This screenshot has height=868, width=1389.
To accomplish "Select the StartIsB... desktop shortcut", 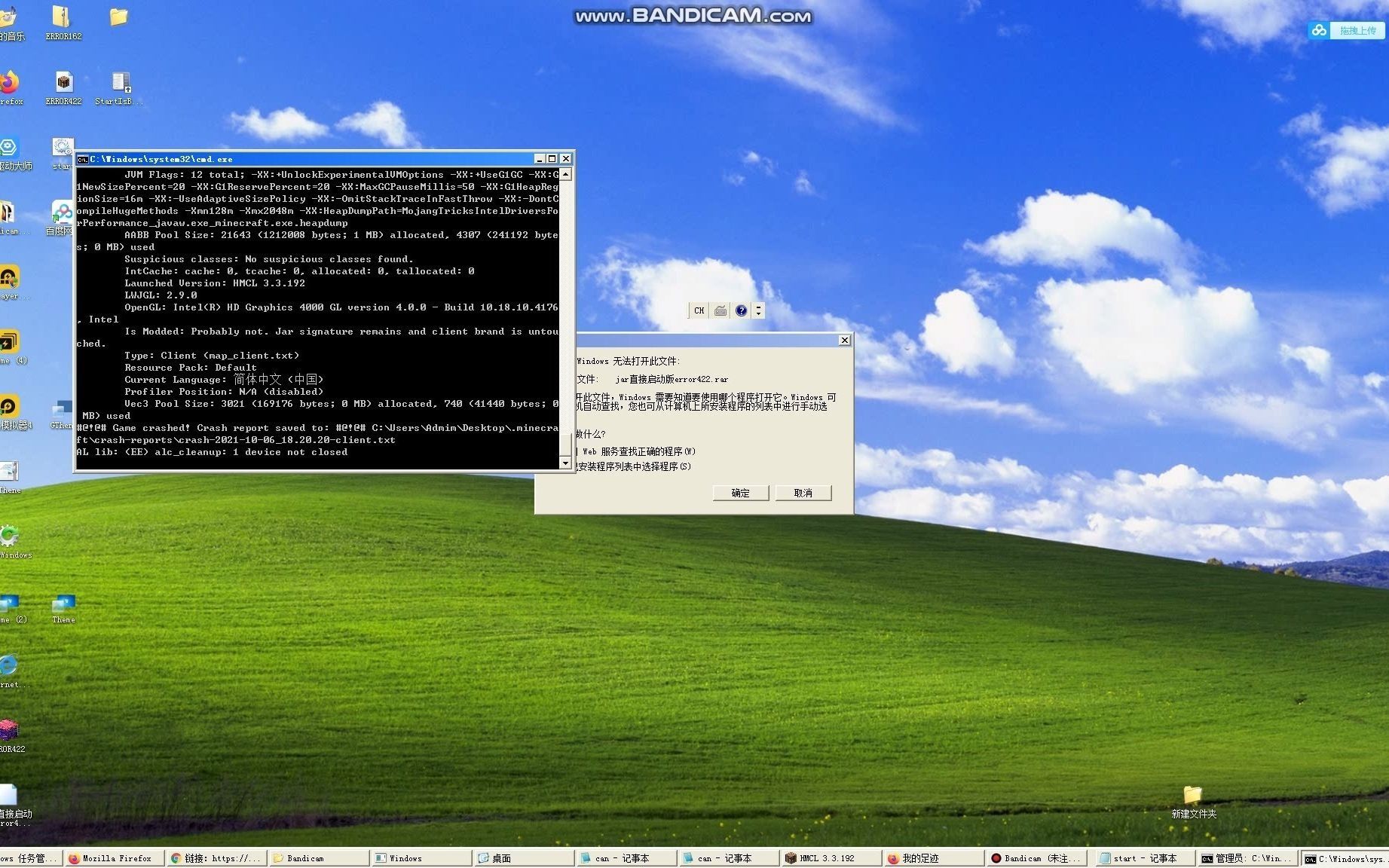I will 120,87.
